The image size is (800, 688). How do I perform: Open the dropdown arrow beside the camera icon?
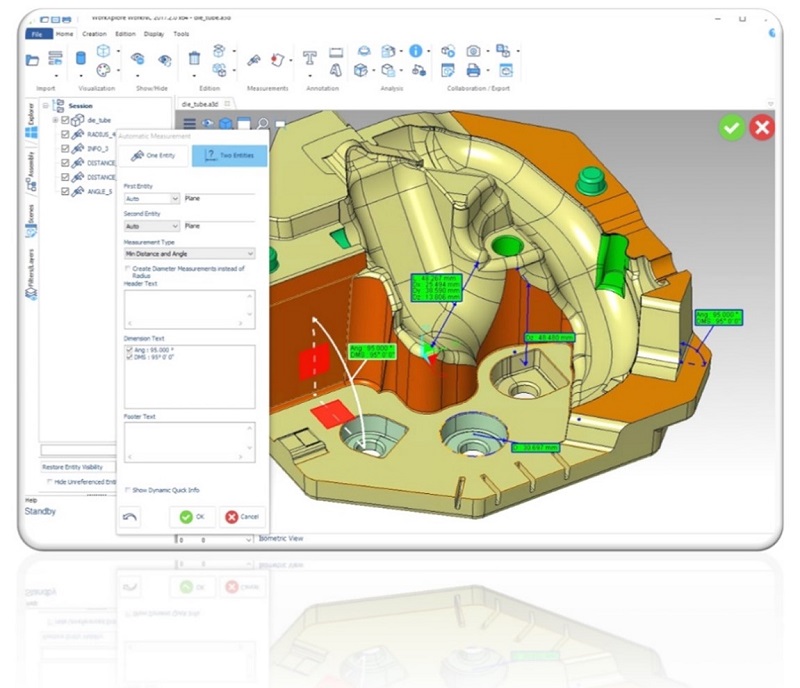point(487,51)
